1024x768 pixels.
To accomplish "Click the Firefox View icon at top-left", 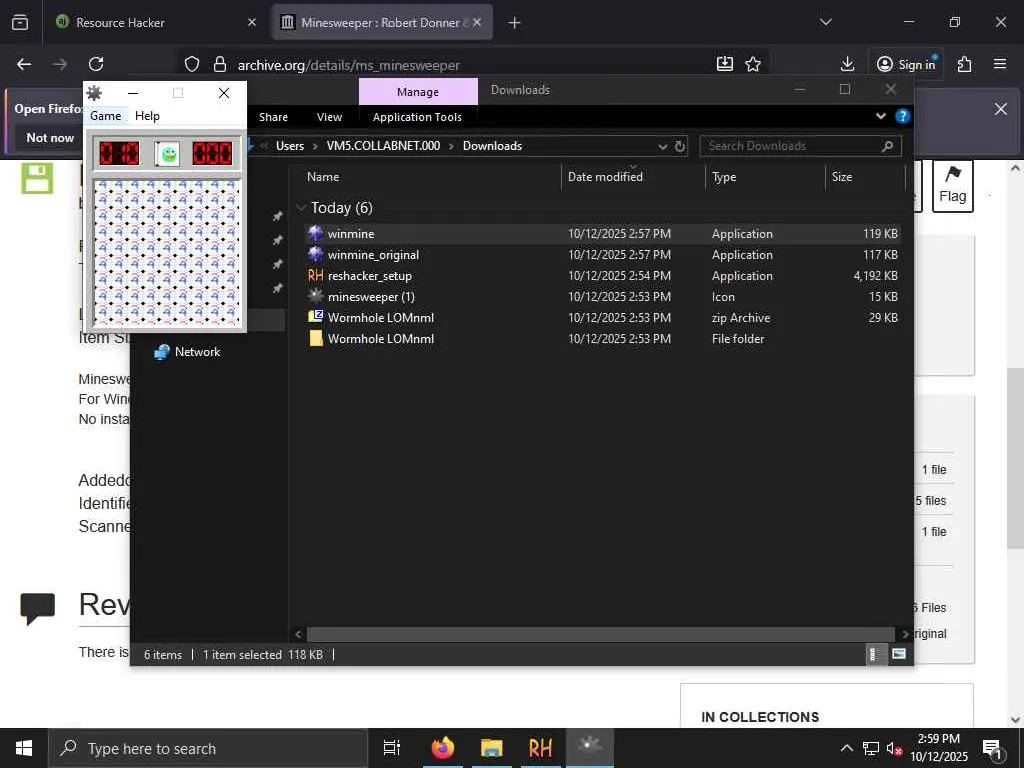I will pos(20,23).
